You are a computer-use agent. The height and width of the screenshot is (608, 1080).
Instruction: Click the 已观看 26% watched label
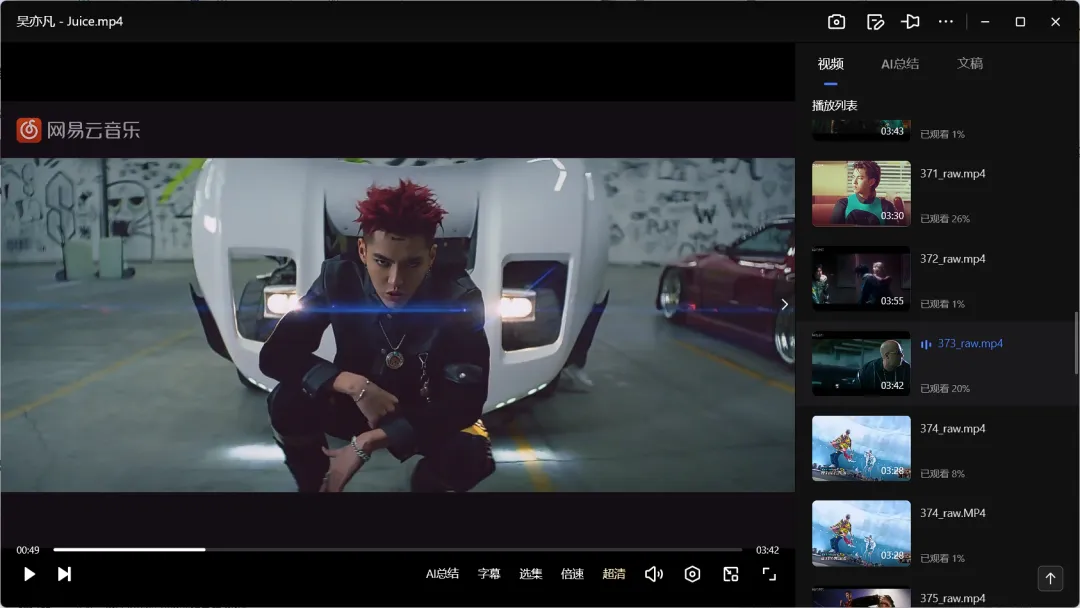coord(945,219)
